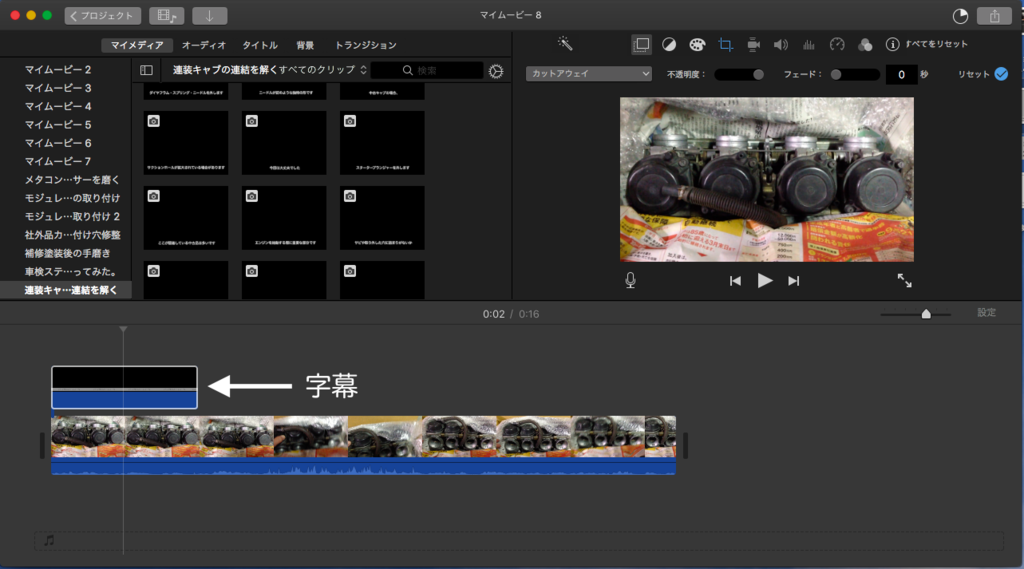Select マイムービー 2 in sidebar

58,69
